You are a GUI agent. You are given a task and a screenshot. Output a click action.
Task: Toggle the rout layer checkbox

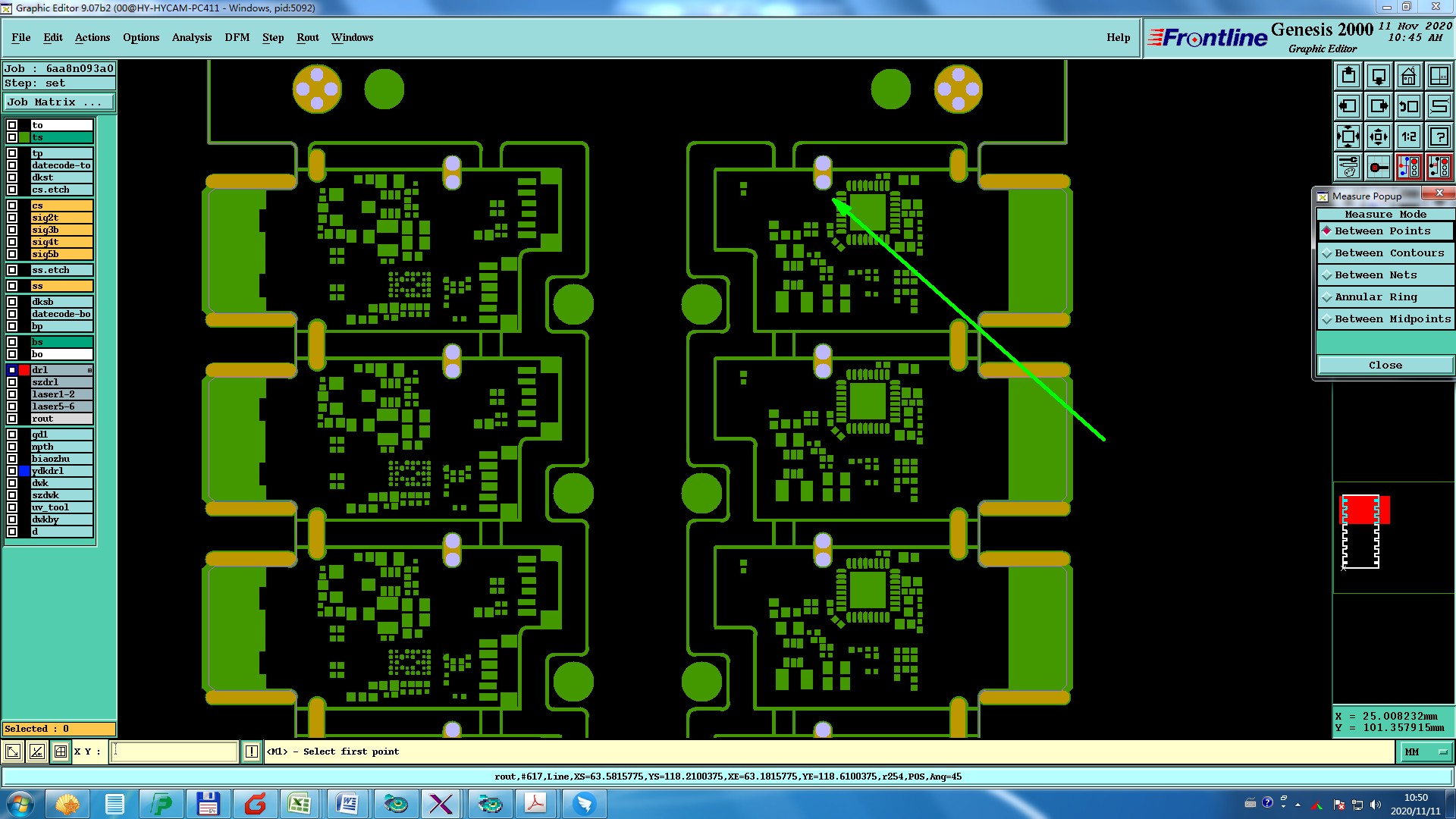pos(12,419)
